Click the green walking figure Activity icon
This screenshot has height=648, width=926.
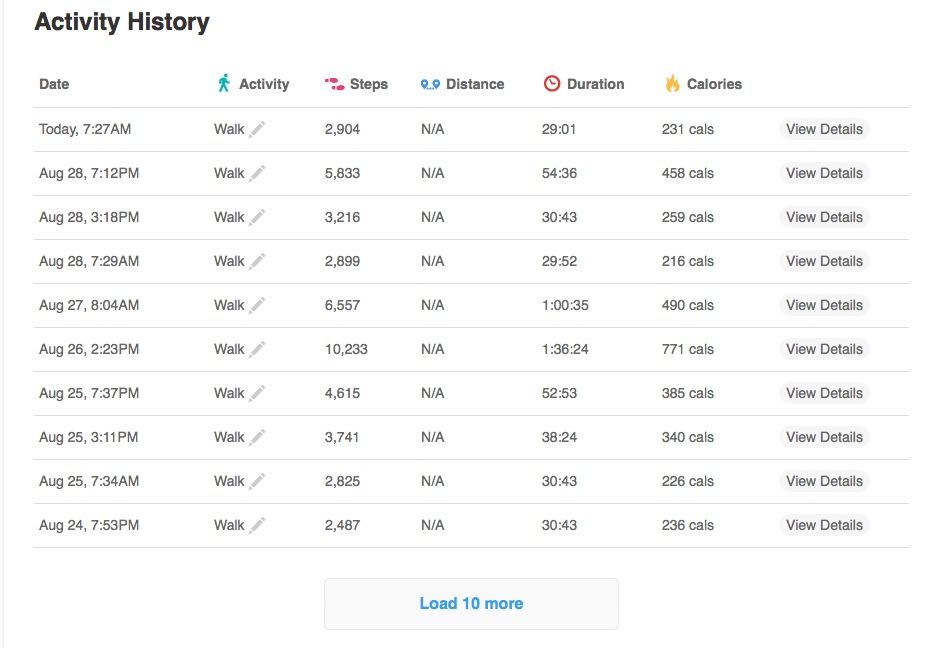tap(223, 83)
